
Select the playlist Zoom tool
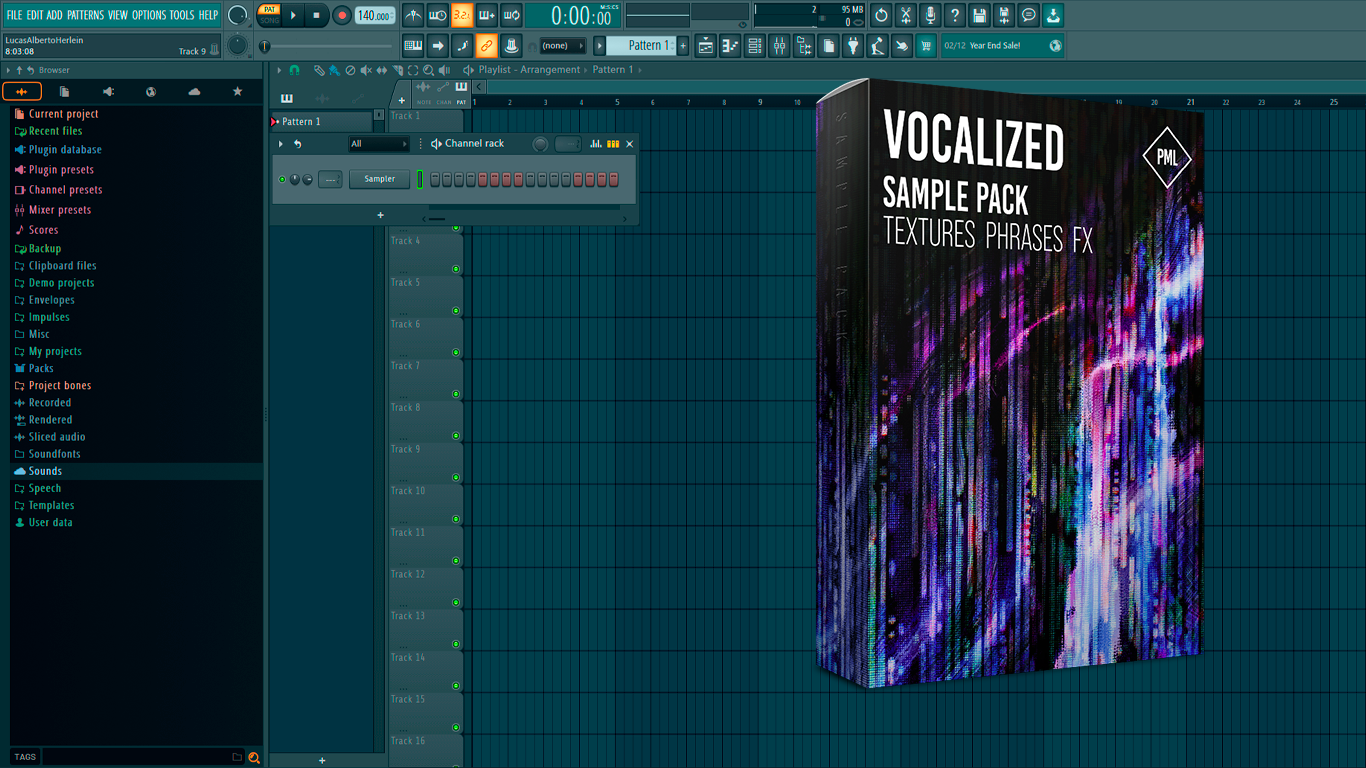(428, 70)
